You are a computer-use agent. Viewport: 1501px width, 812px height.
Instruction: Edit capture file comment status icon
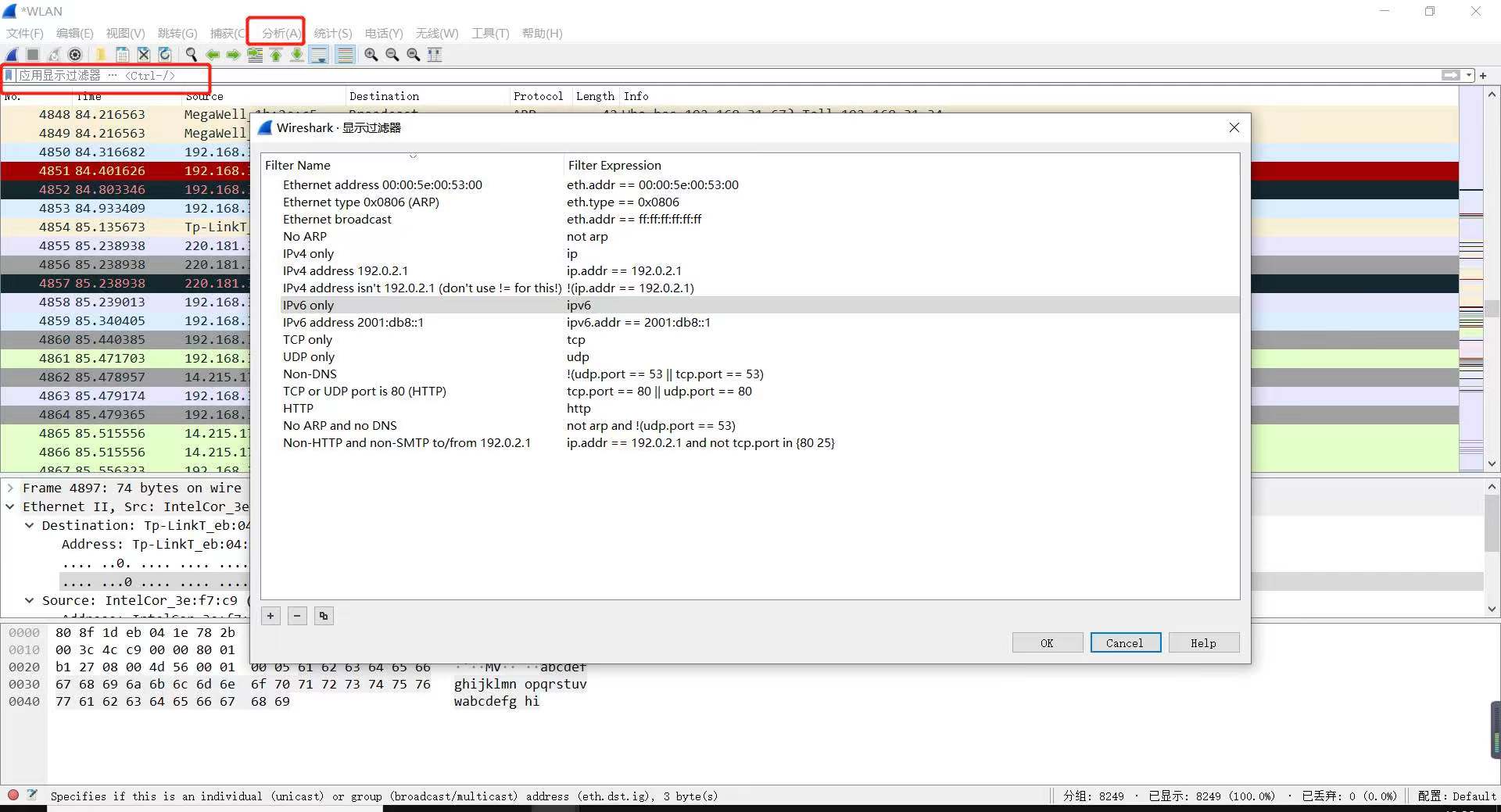point(32,795)
